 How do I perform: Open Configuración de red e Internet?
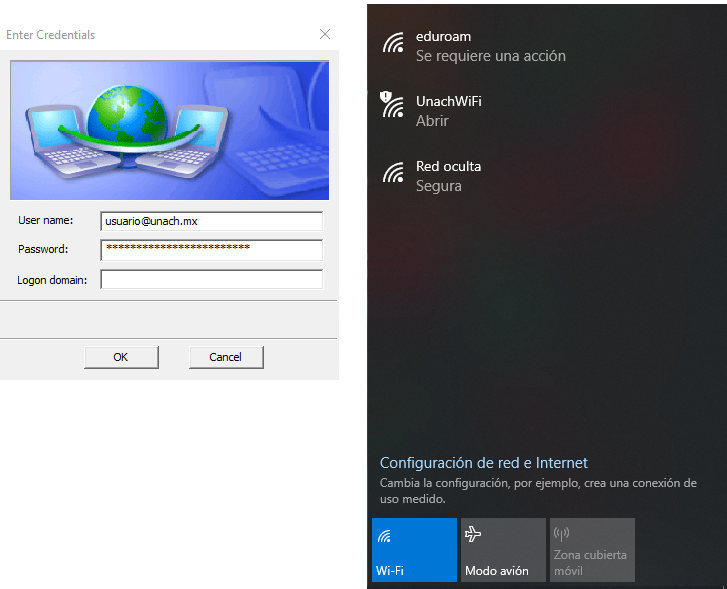[x=484, y=463]
